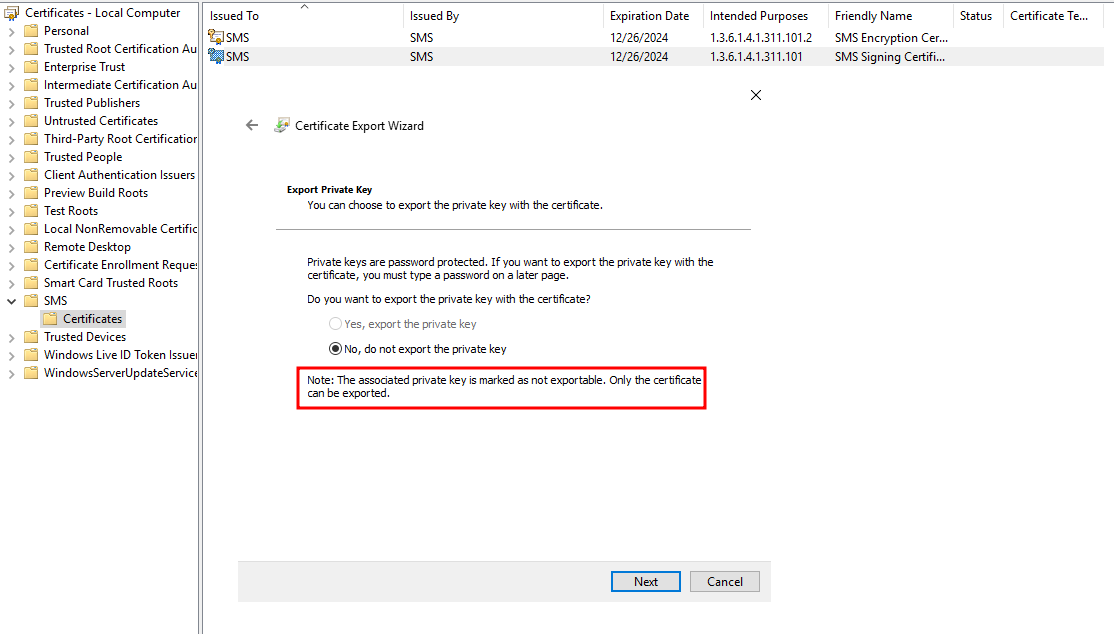Click the SMS Signing Certifi... friendly name cell
Image resolution: width=1114 pixels, height=634 pixels.
coord(889,57)
